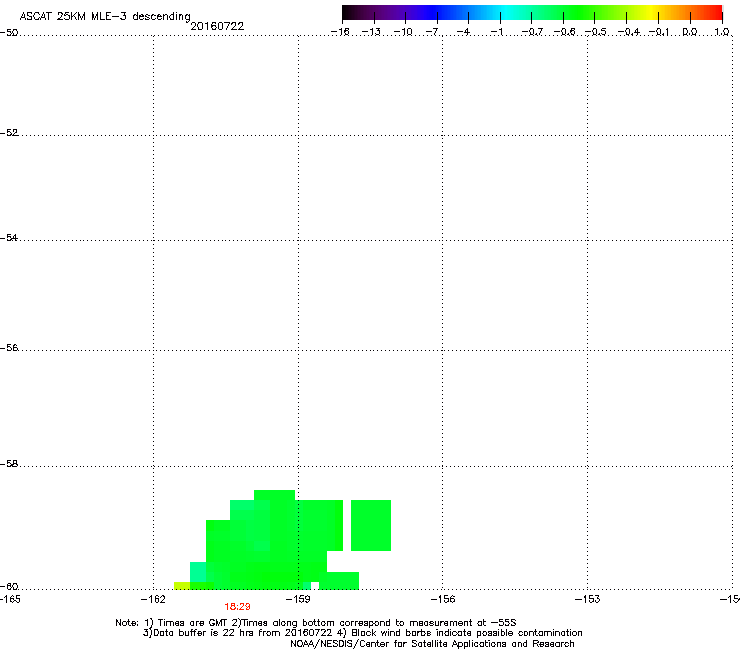Click the colorbar label "-0.6"
This screenshot has width=740, height=650.
coord(564,32)
